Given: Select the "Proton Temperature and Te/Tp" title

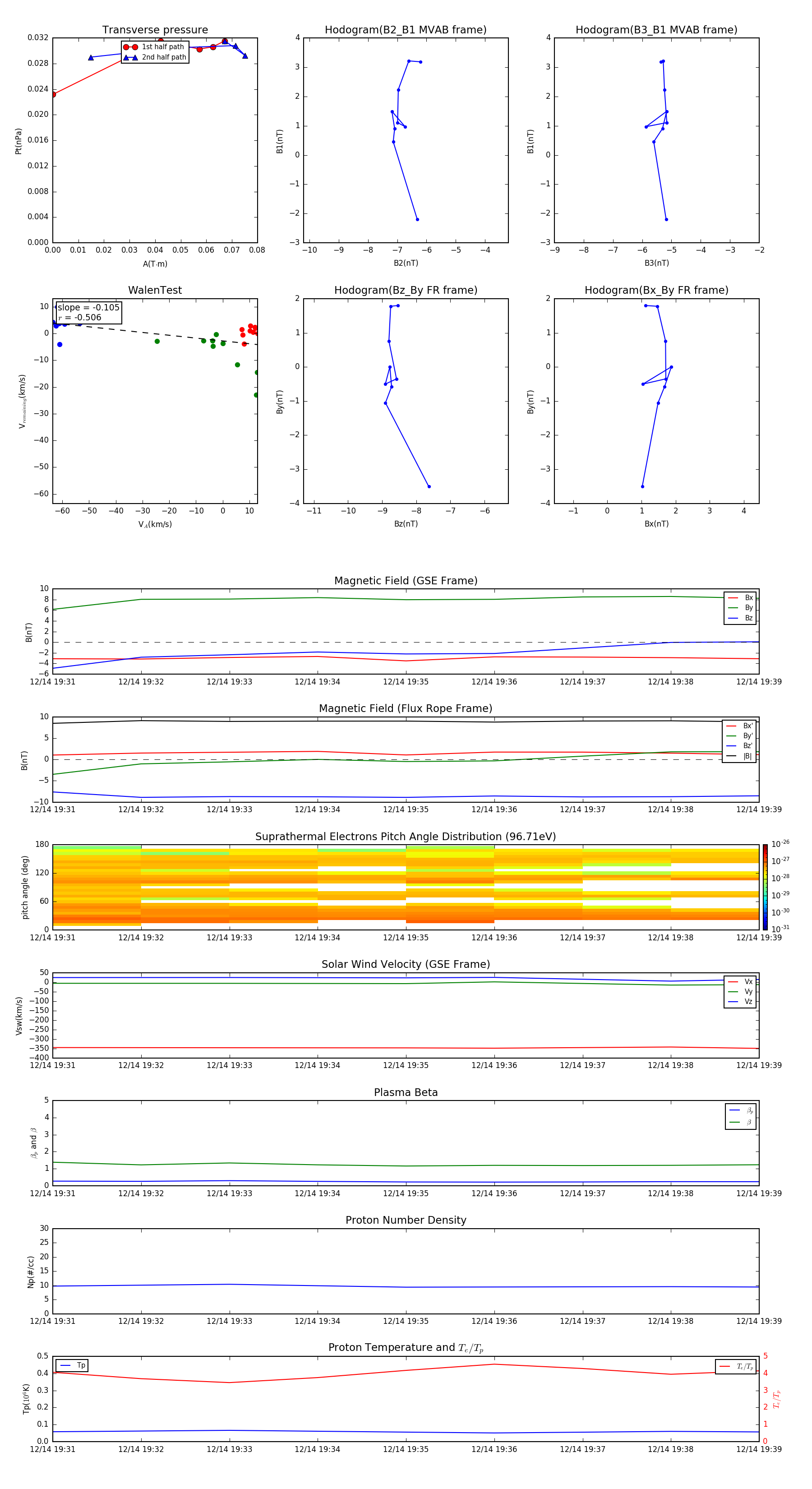Looking at the screenshot, I should click(406, 1348).
